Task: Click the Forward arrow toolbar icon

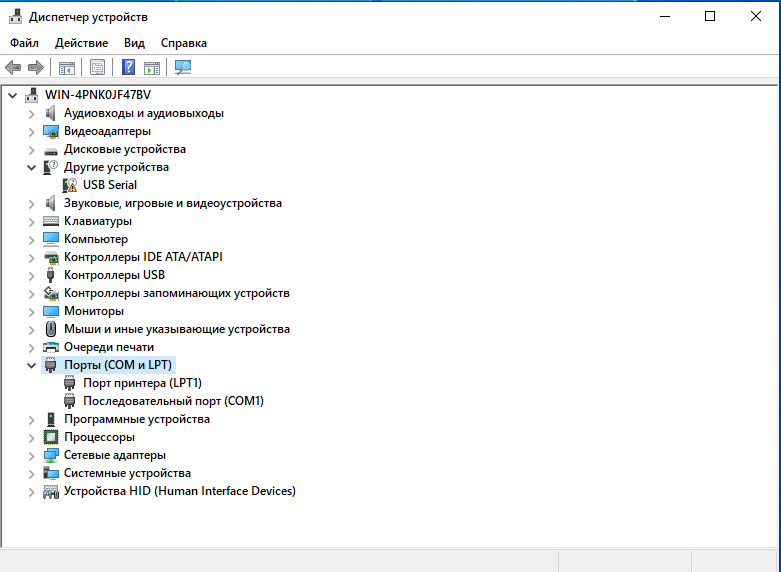Action: click(36, 67)
